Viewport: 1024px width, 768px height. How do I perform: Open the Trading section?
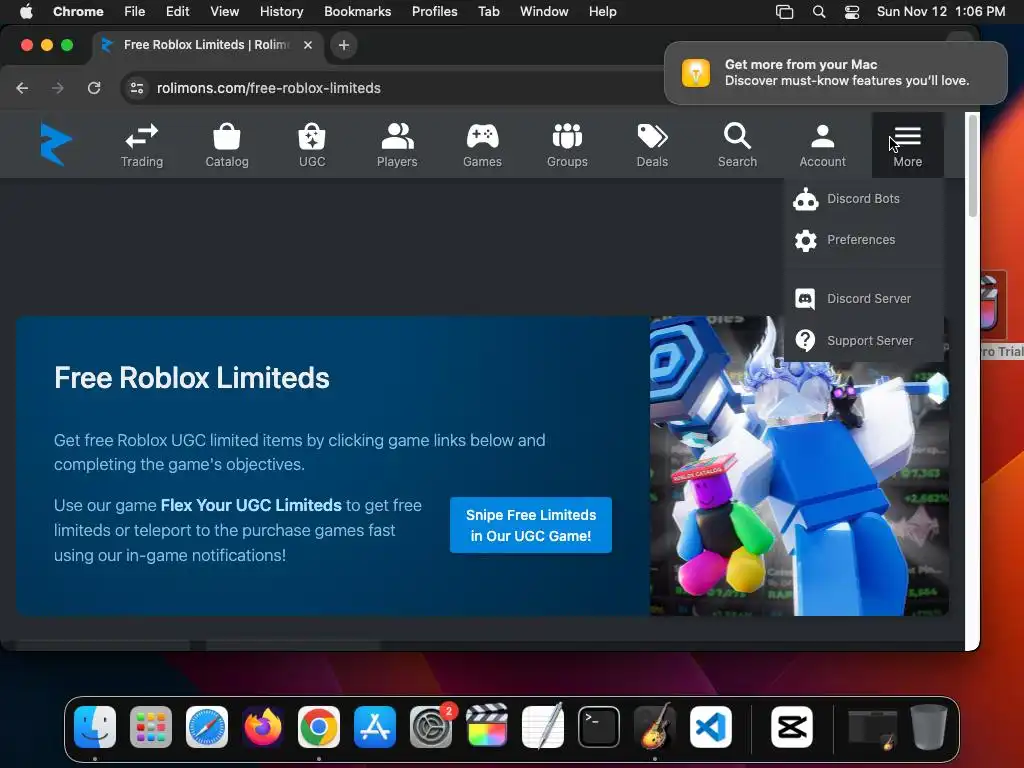(142, 145)
